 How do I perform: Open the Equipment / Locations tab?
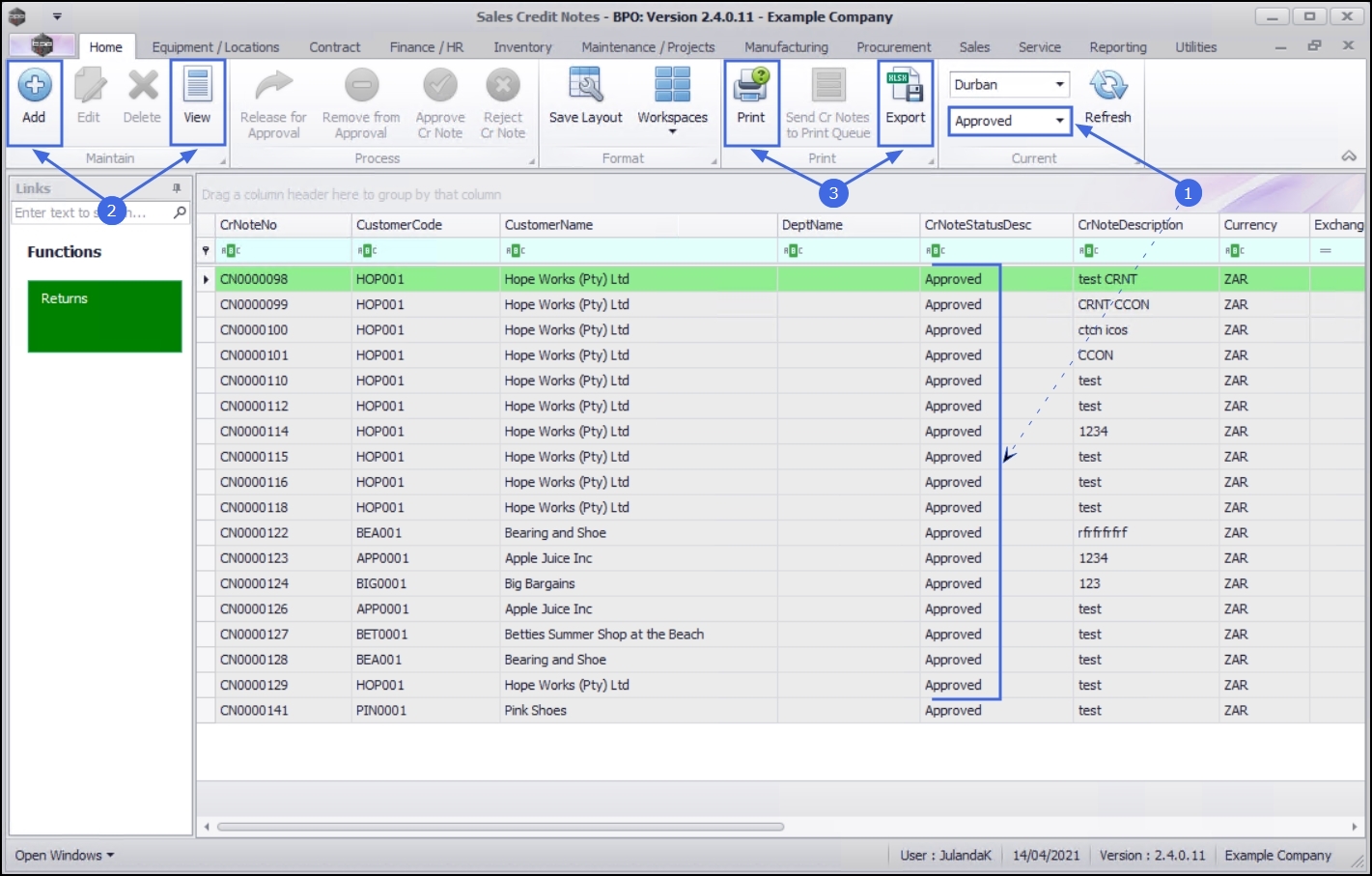point(215,46)
